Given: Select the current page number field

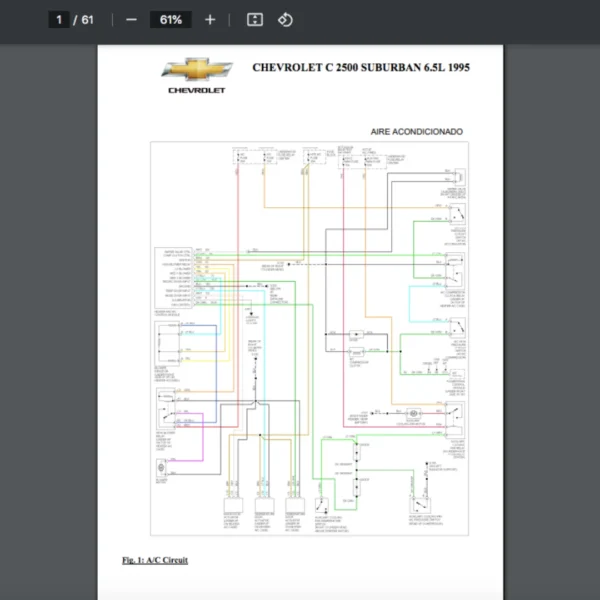Looking at the screenshot, I should pyautogui.click(x=59, y=20).
